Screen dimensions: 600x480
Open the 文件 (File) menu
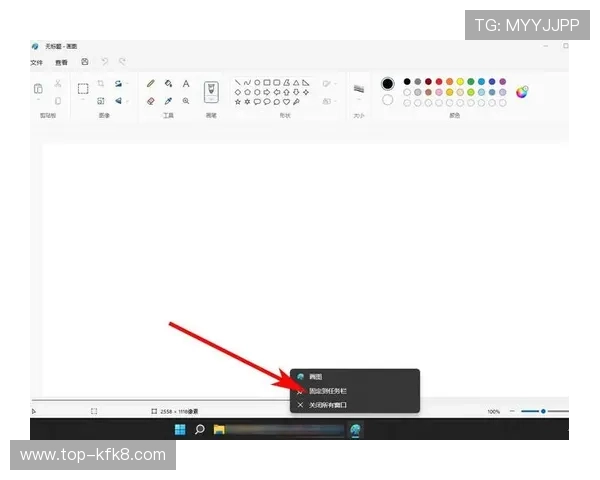coord(37,62)
